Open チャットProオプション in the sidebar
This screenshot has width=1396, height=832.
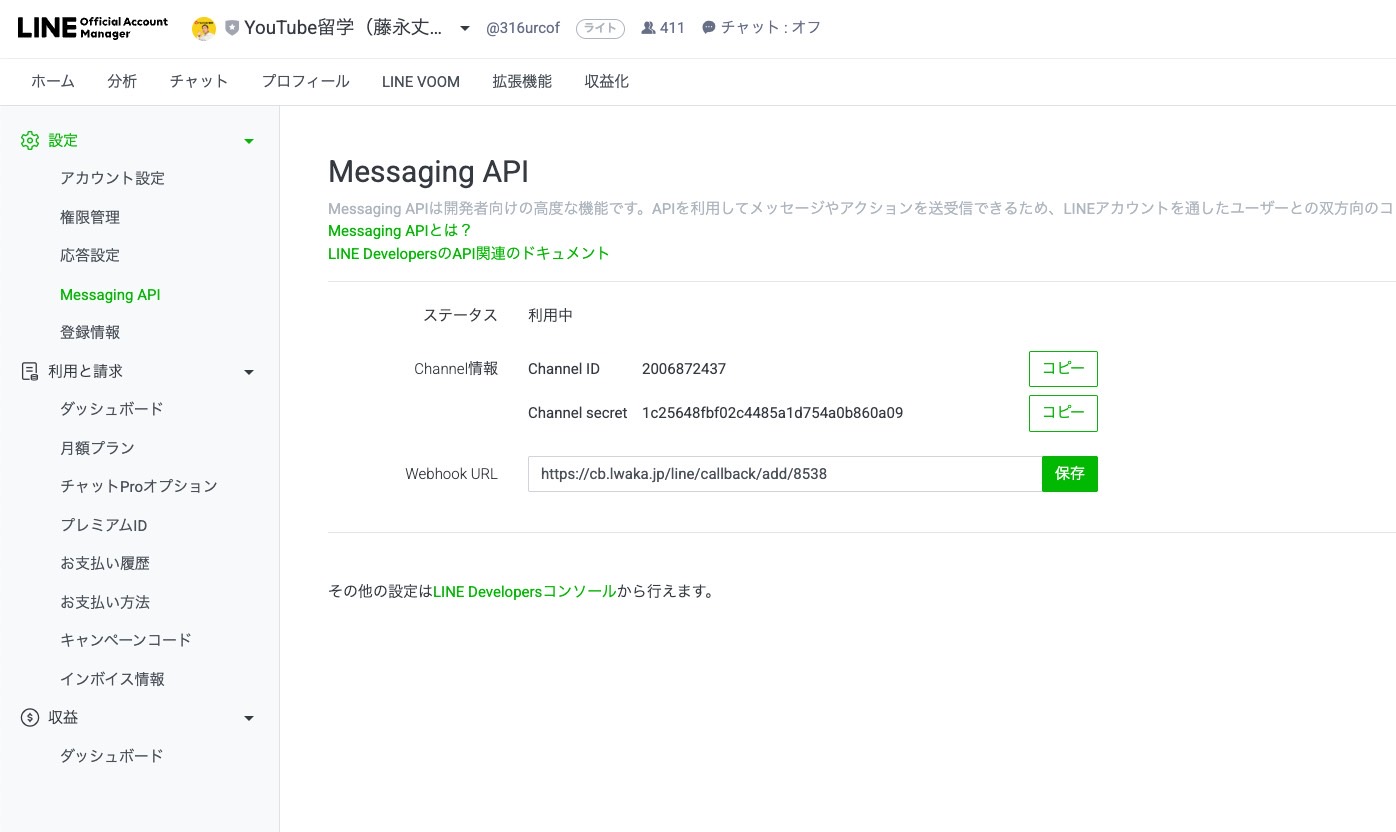click(x=138, y=486)
